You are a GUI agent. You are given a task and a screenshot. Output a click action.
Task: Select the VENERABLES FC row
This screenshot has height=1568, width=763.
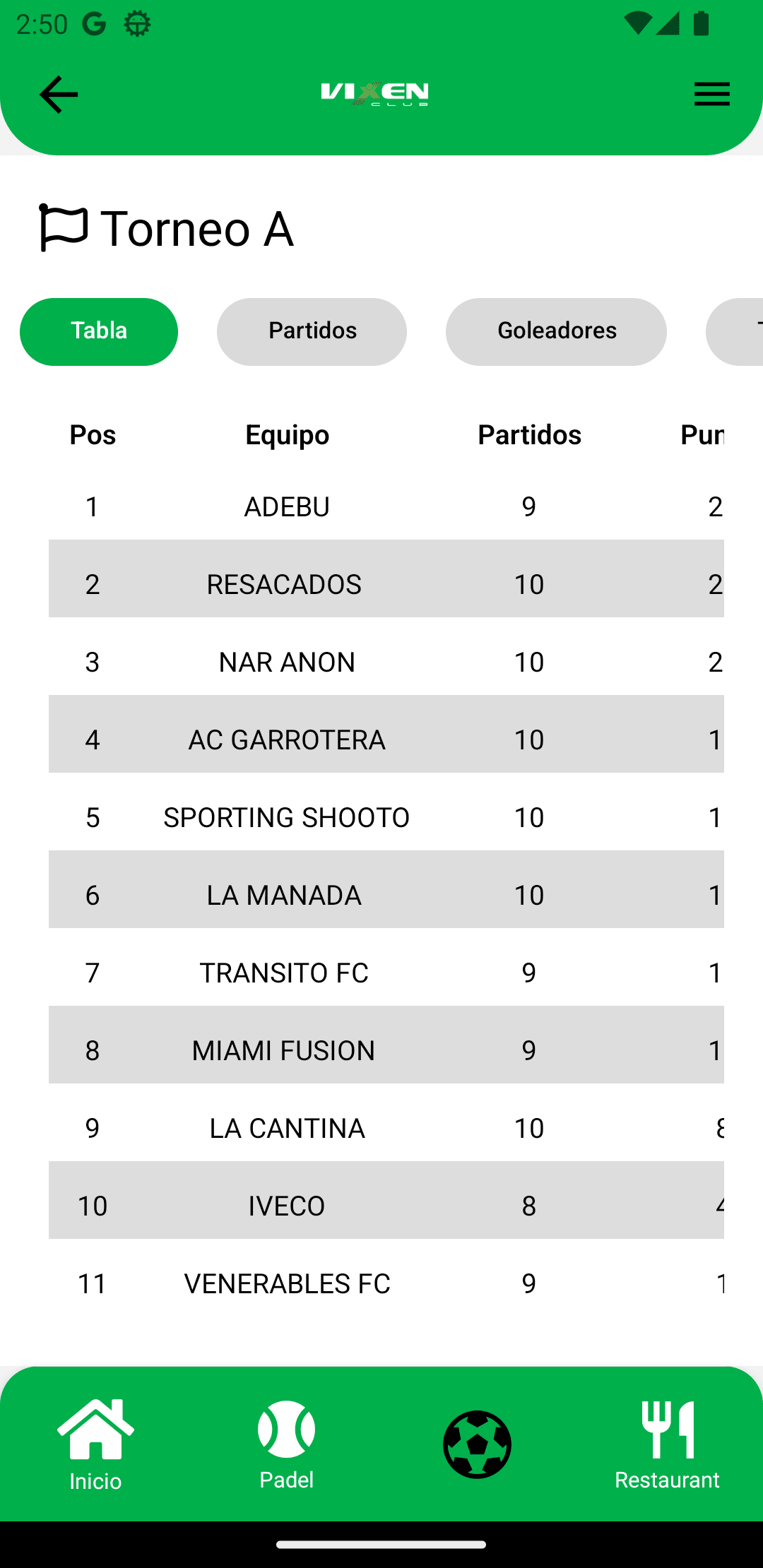point(287,1284)
